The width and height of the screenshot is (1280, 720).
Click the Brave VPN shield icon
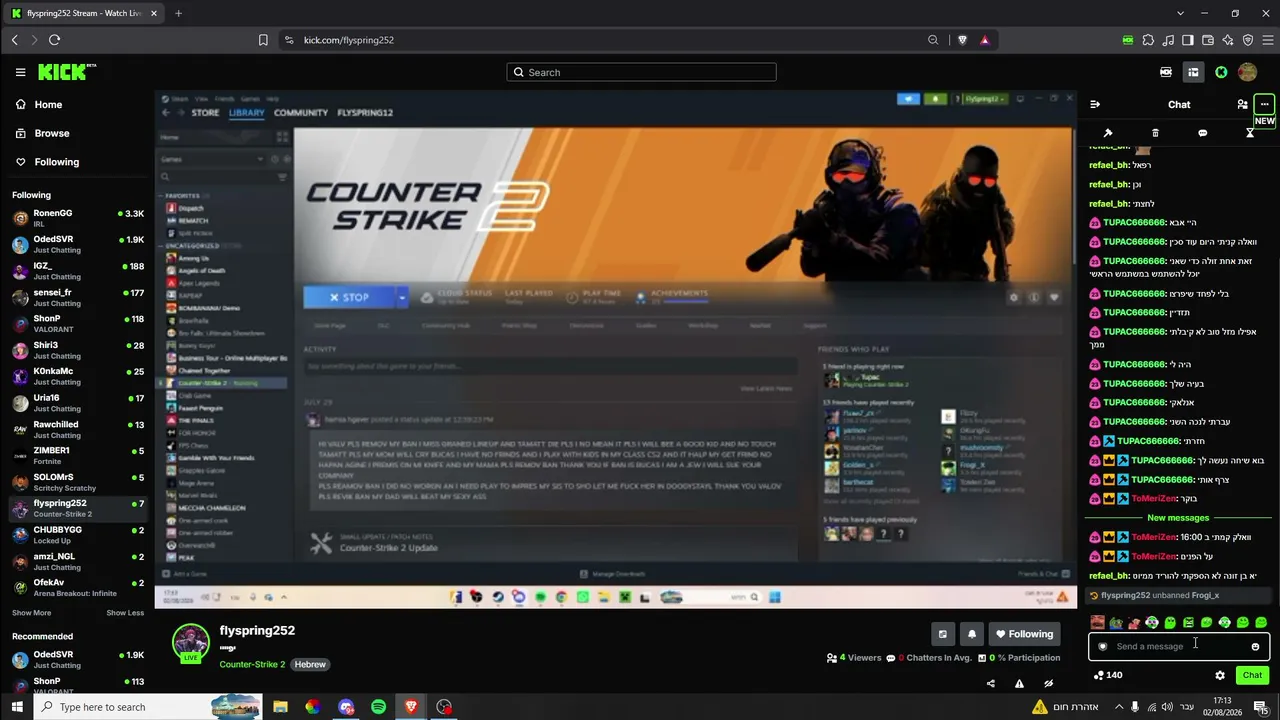click(x=1248, y=40)
